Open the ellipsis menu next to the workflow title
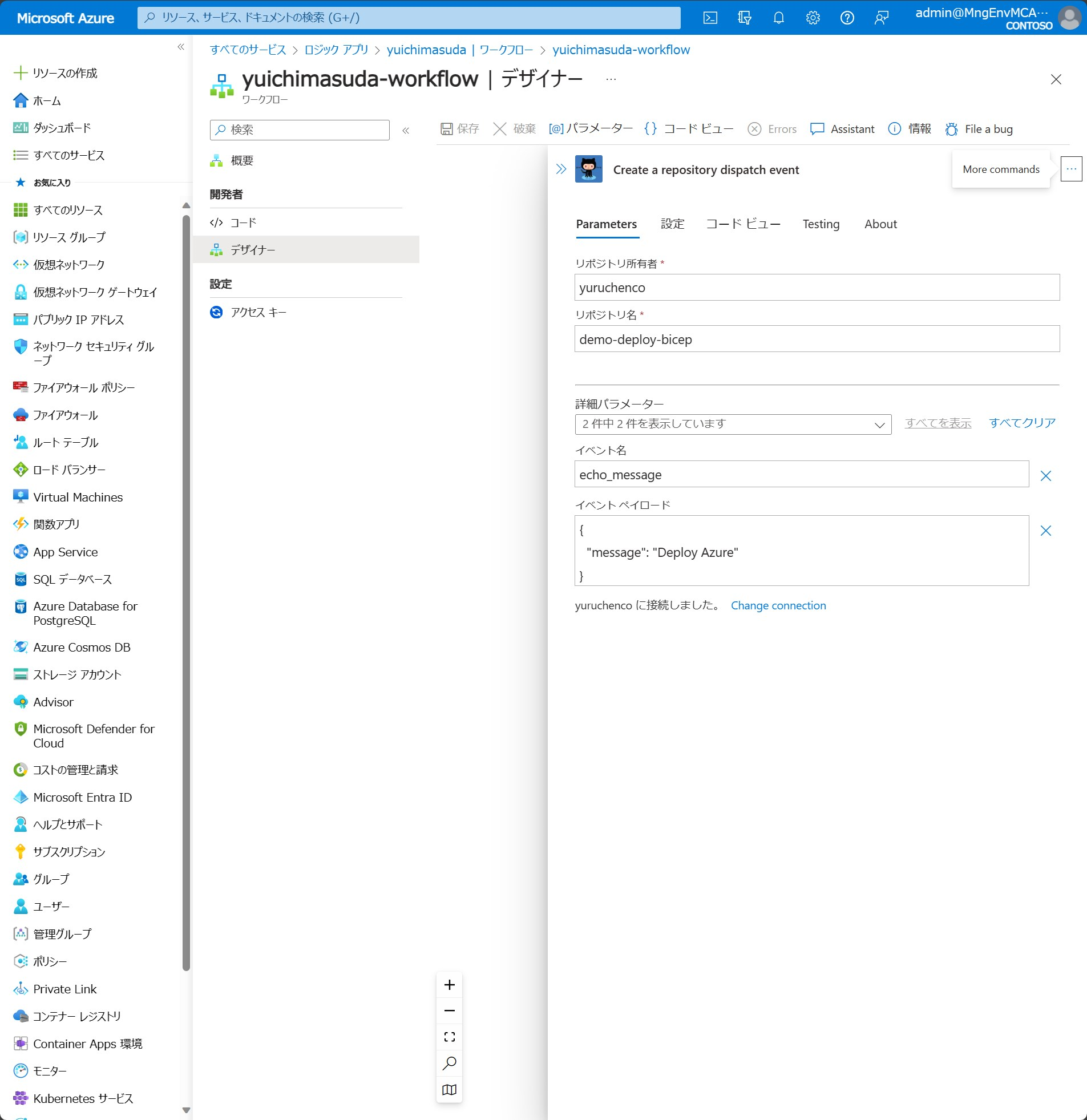 point(610,78)
